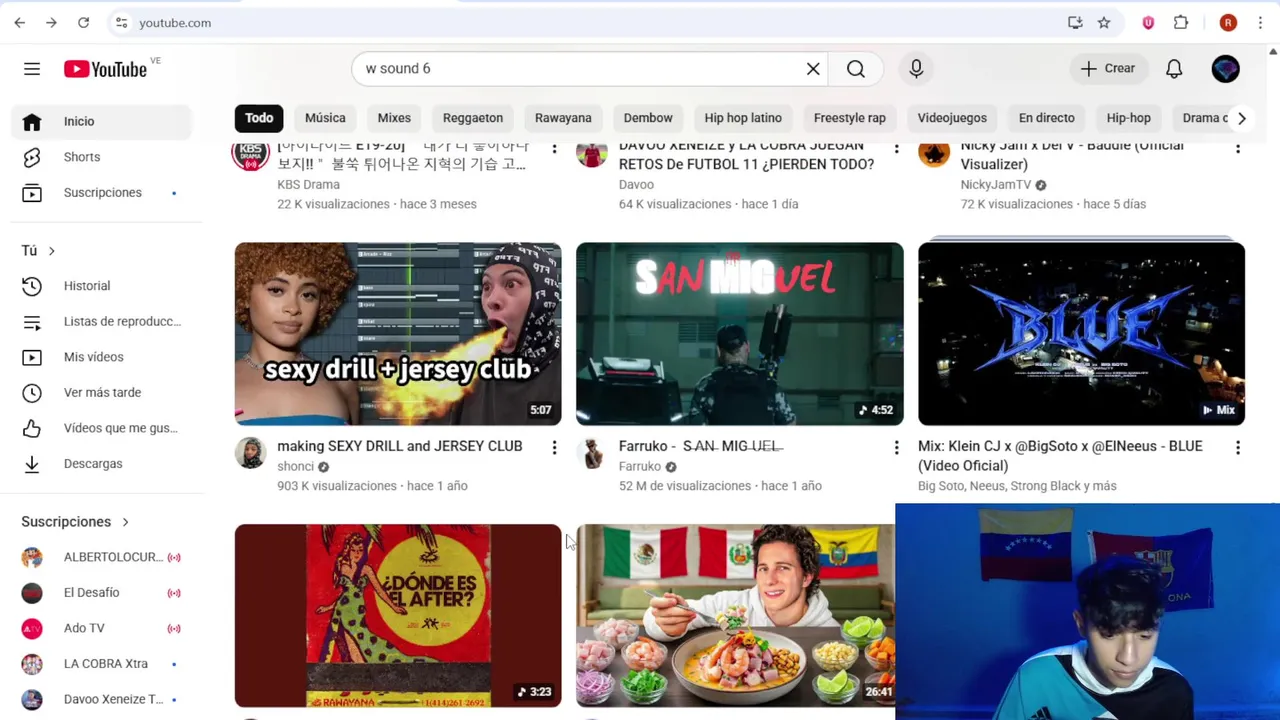
Task: Click the Farruko - SAN MIGUEL title
Action: click(x=701, y=446)
